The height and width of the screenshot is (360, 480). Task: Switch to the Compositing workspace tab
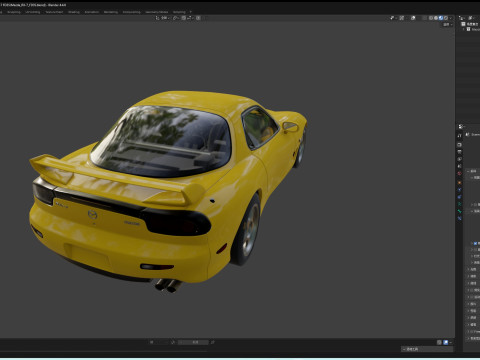click(132, 12)
